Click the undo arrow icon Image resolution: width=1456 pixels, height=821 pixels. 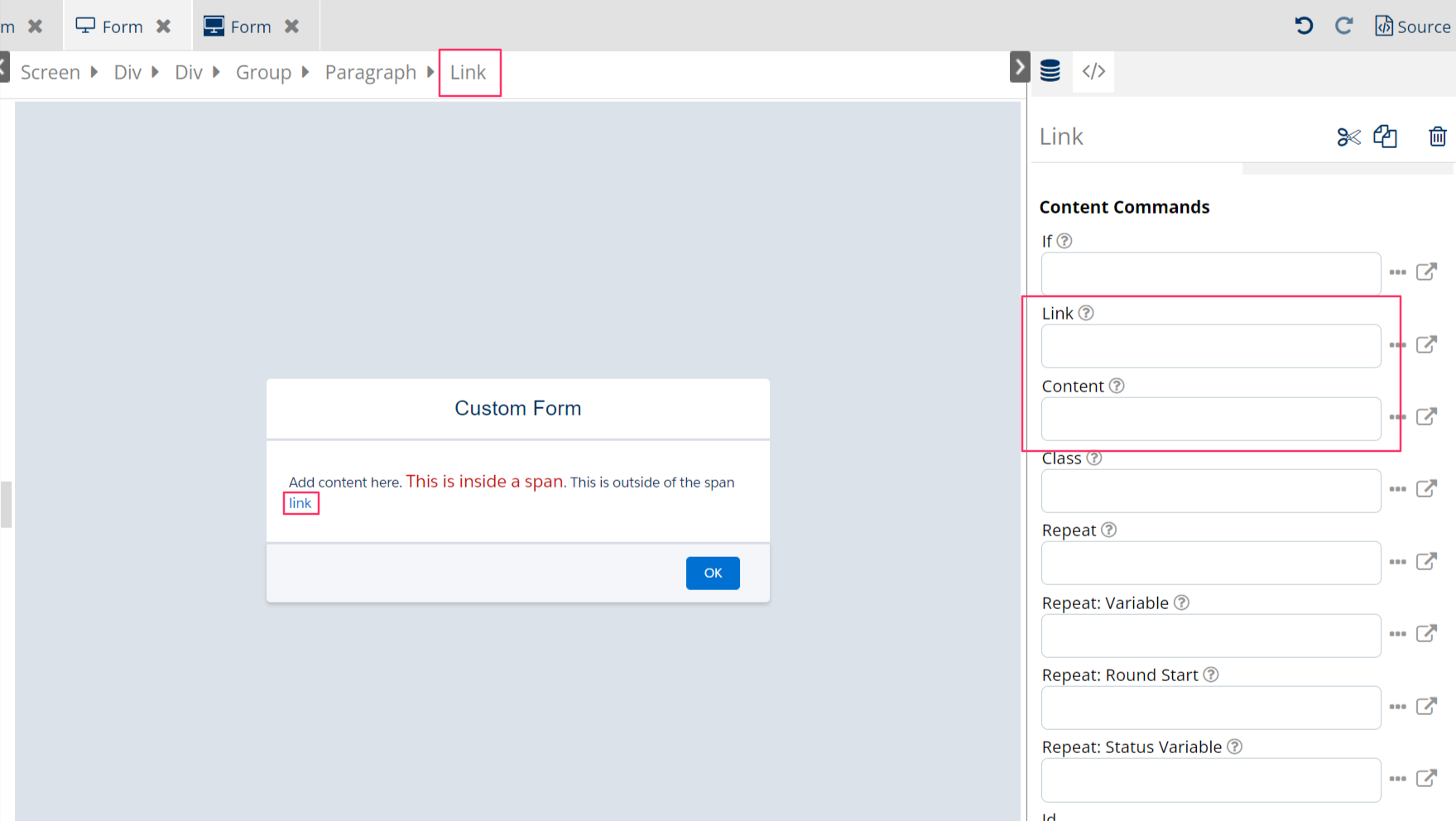(1304, 26)
